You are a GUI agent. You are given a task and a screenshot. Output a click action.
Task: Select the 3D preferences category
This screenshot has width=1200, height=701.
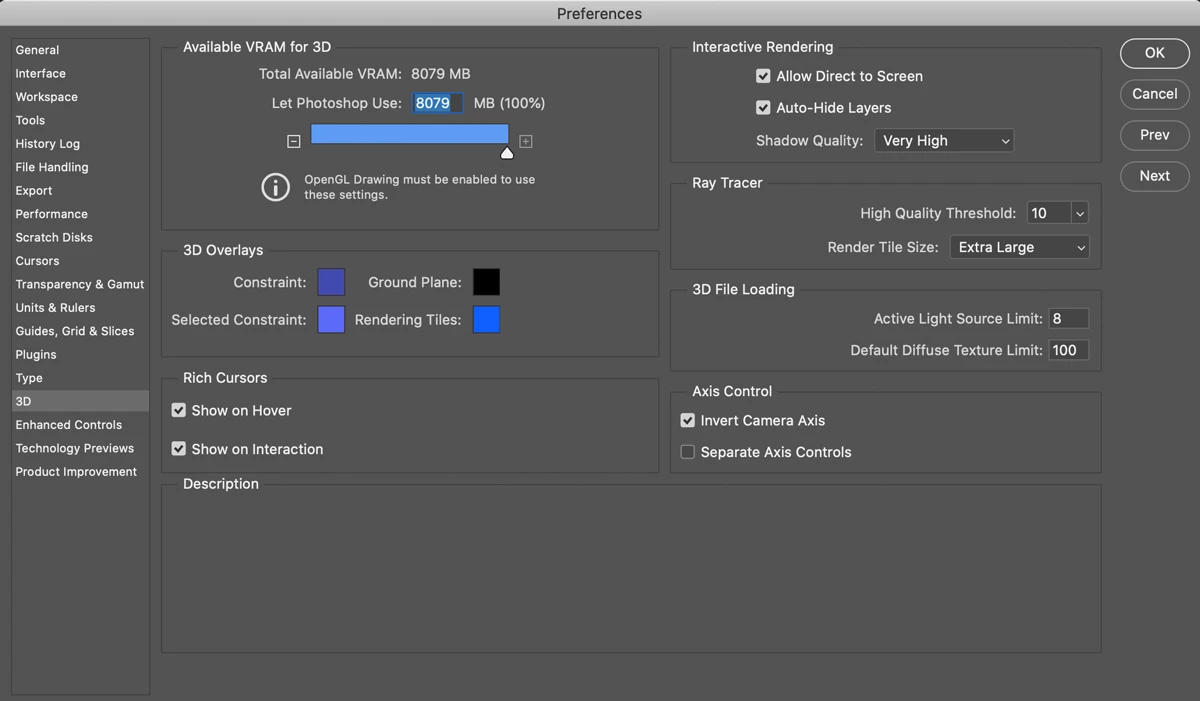pos(80,401)
